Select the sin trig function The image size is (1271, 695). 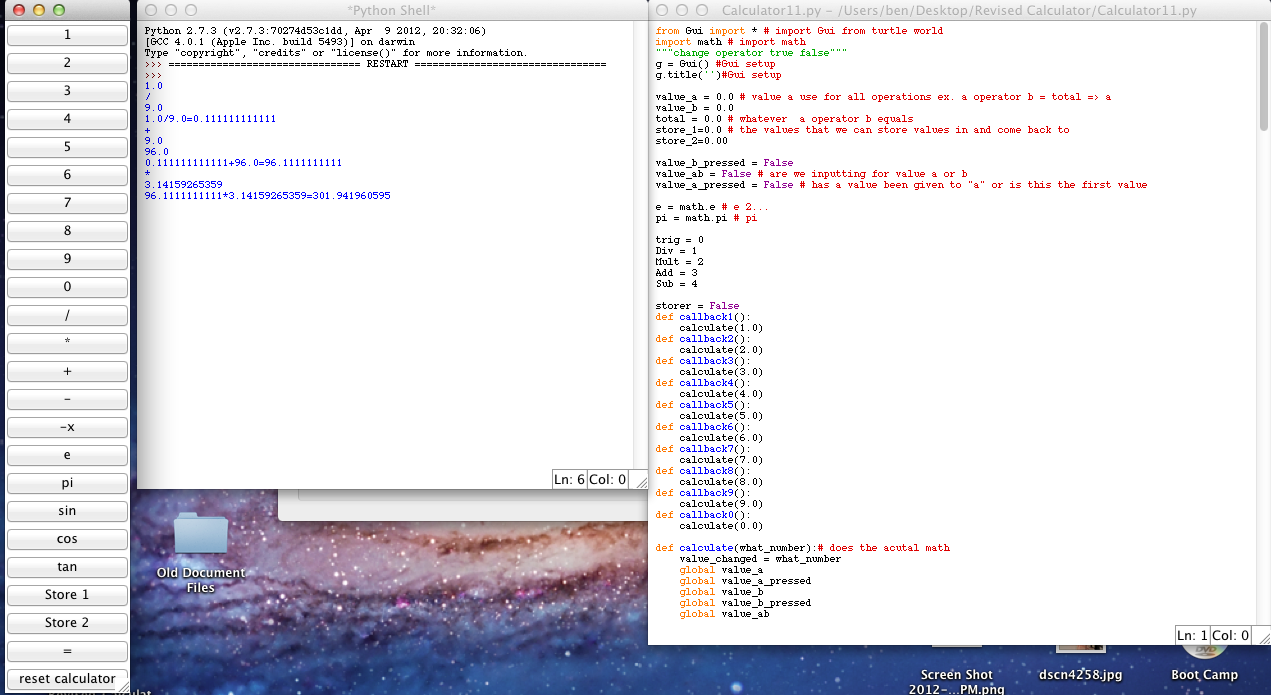click(x=66, y=511)
